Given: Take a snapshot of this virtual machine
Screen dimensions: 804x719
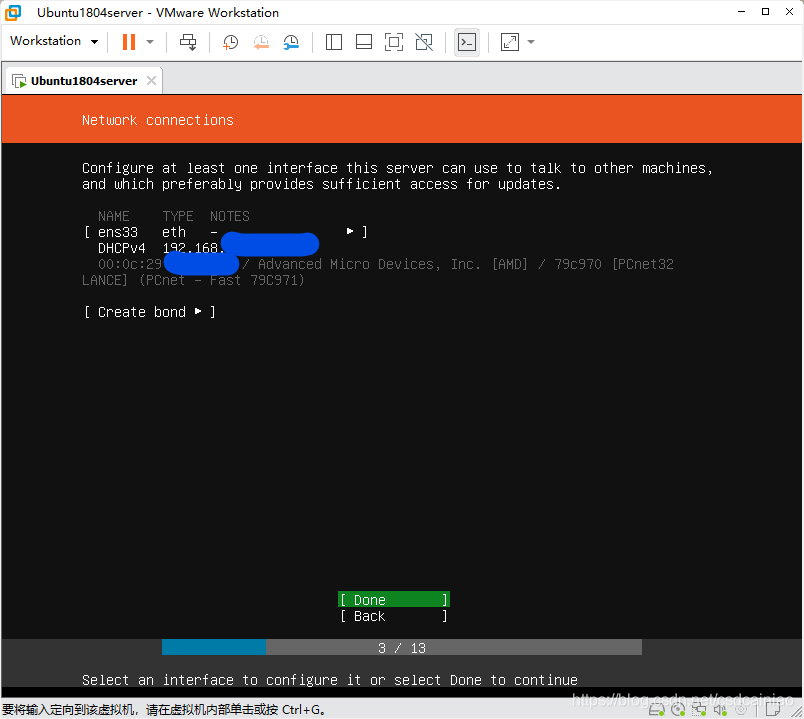Looking at the screenshot, I should coord(230,42).
